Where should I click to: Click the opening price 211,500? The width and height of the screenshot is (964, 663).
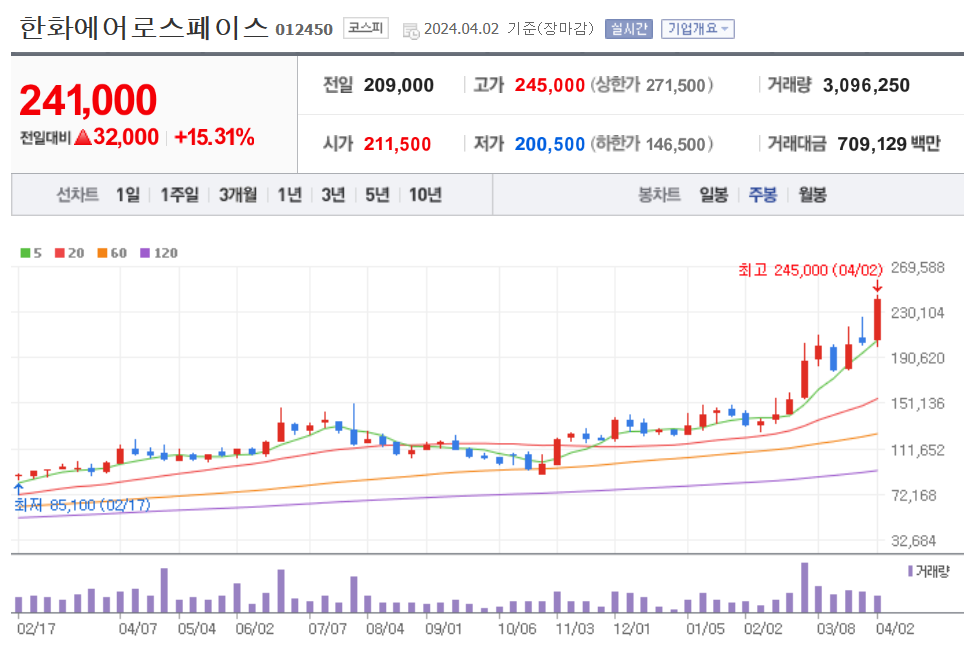397,144
